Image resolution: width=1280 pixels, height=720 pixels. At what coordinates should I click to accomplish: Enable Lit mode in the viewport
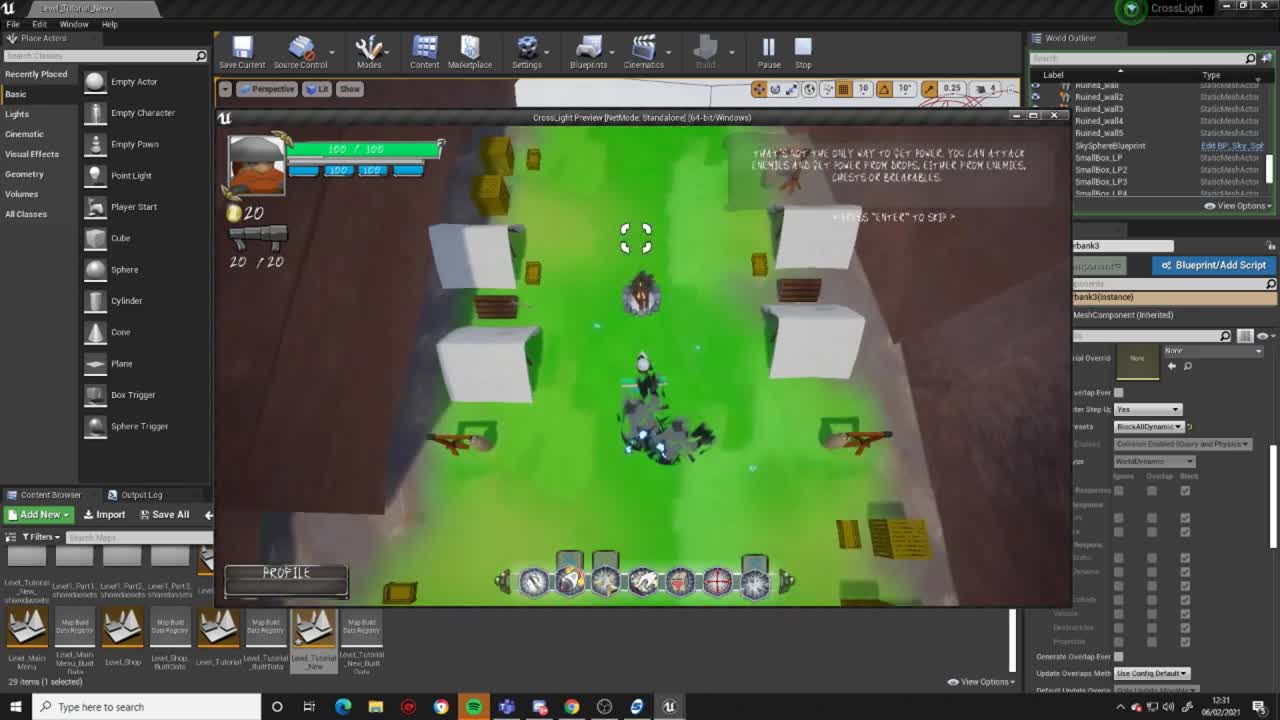point(316,89)
